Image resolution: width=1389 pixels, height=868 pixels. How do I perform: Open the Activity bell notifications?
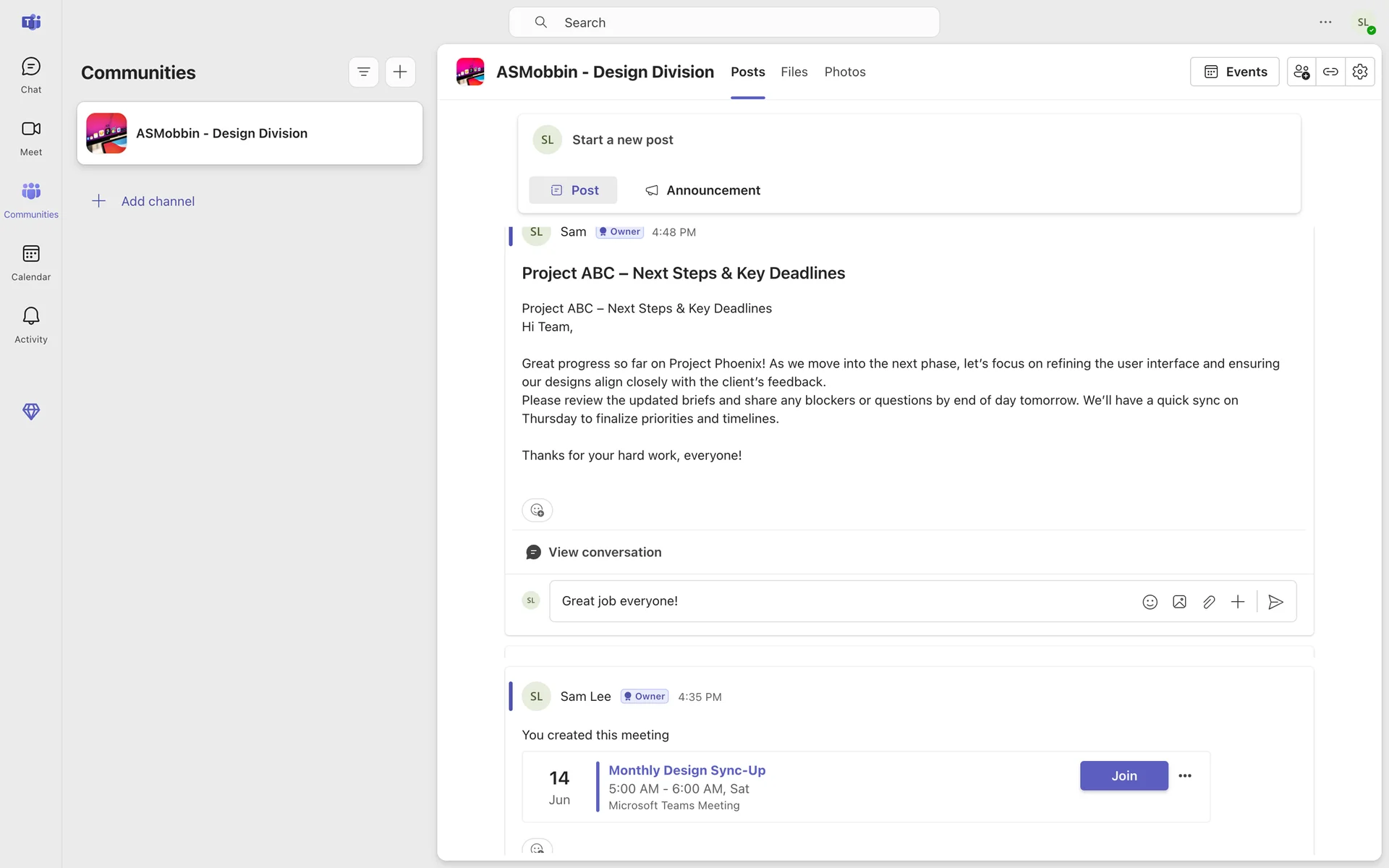tap(30, 325)
